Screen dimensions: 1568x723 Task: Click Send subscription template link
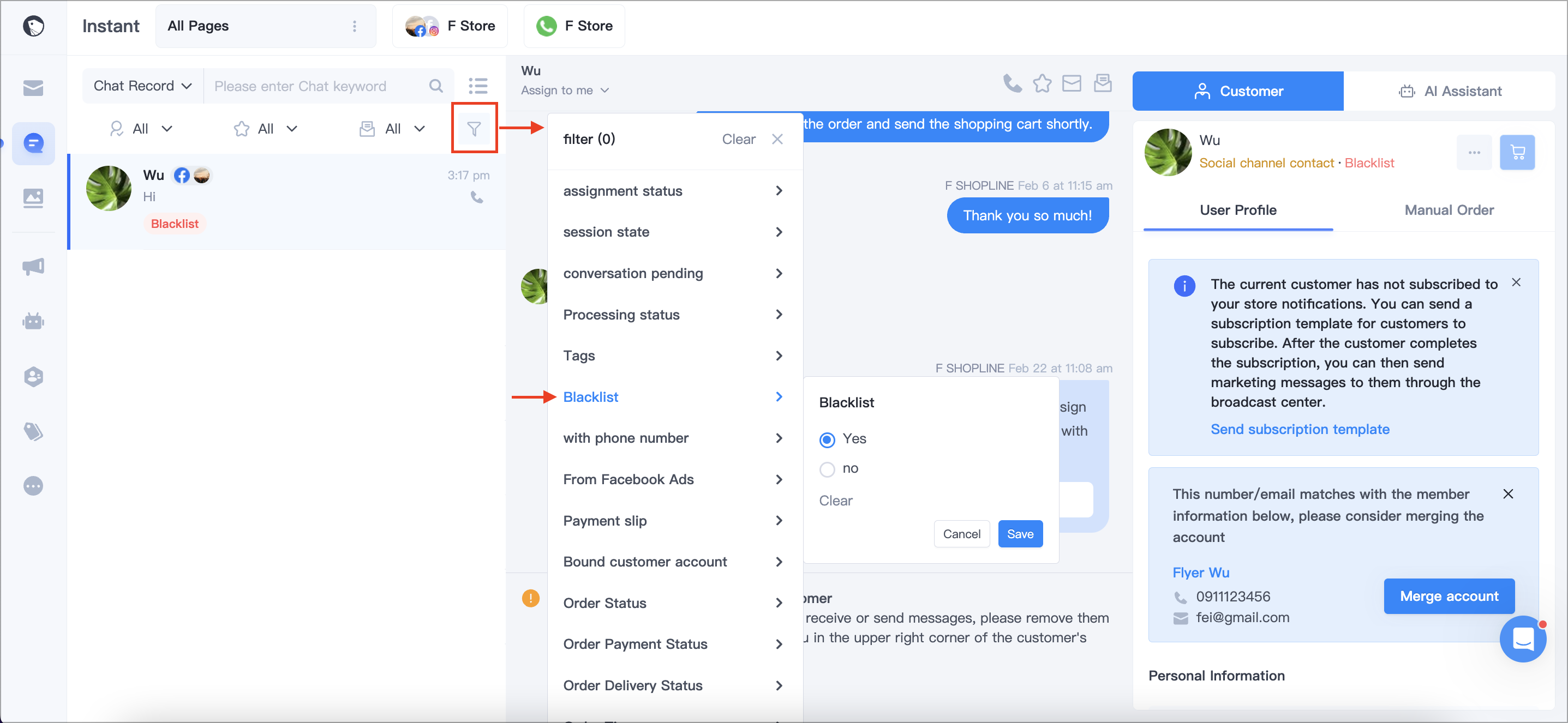click(x=1300, y=429)
